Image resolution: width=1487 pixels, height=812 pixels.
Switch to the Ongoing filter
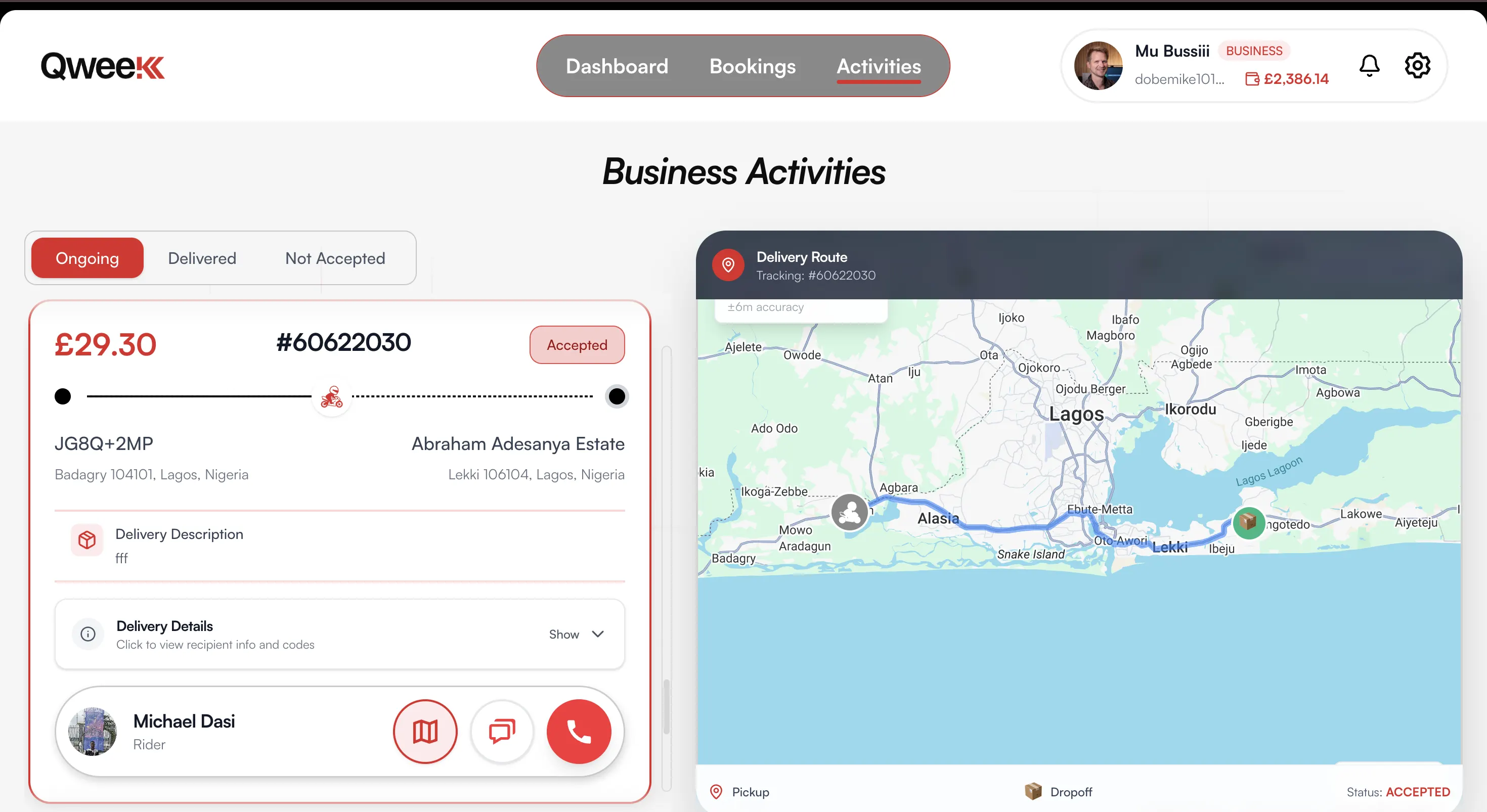pyautogui.click(x=87, y=258)
